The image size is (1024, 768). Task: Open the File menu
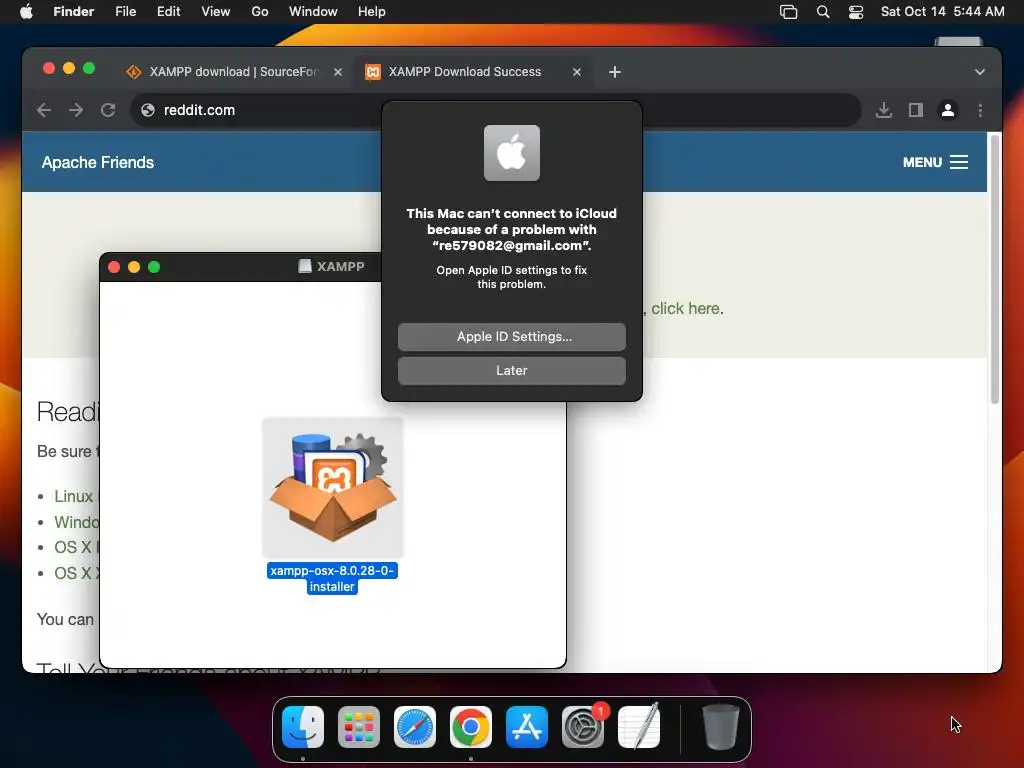pyautogui.click(x=125, y=12)
